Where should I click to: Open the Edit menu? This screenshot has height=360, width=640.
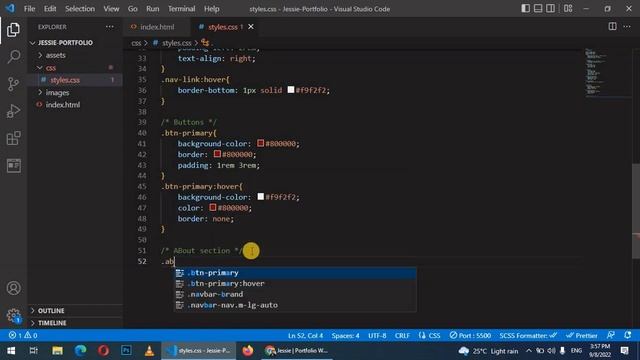(50, 9)
